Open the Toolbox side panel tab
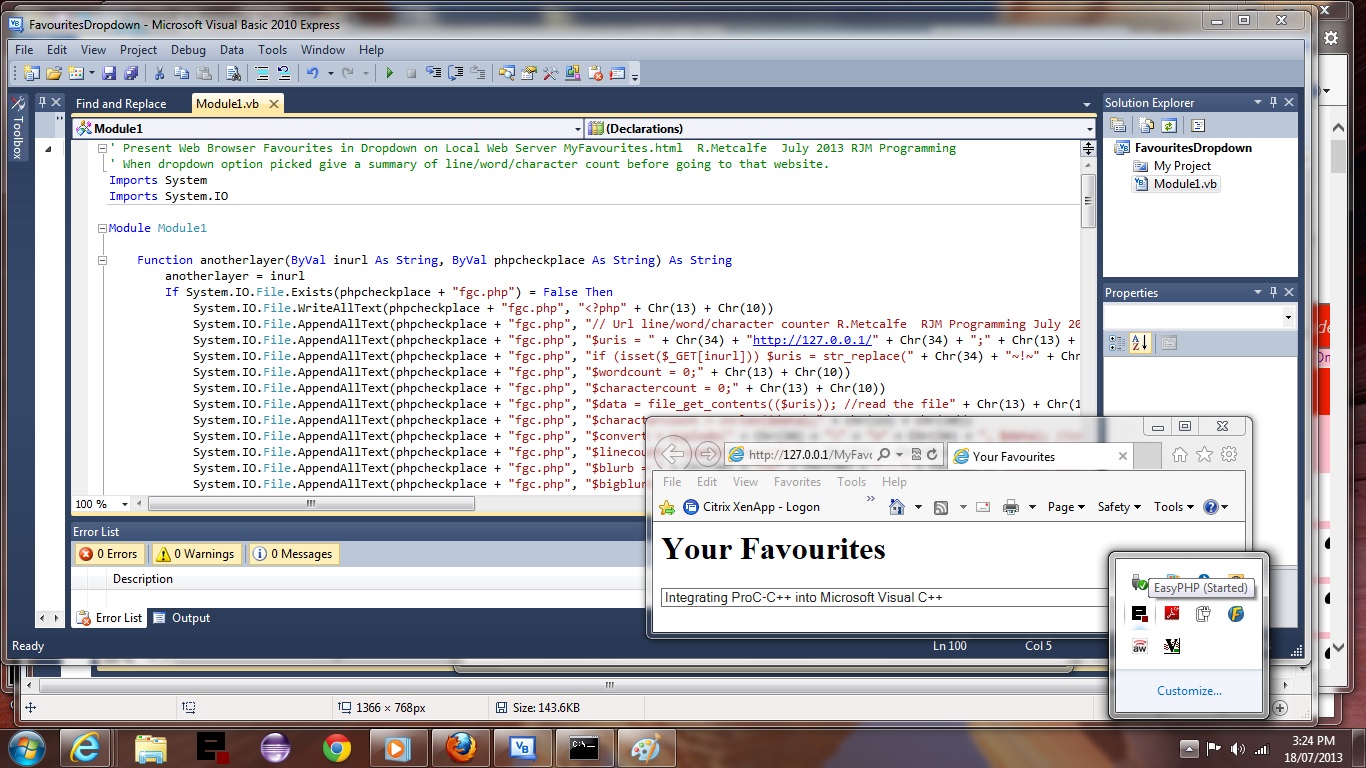 (17, 130)
